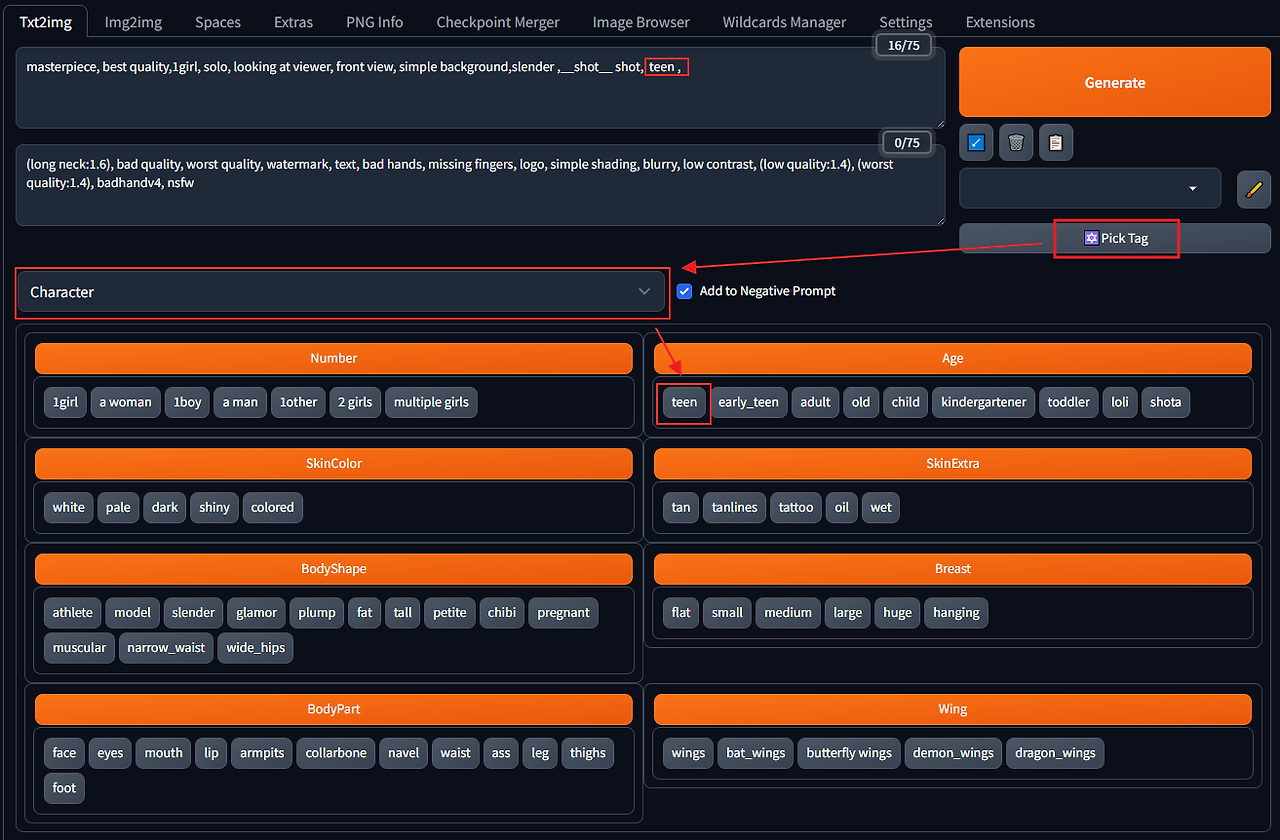Click the Breast group header
The width and height of the screenshot is (1280, 840).
coord(953,568)
